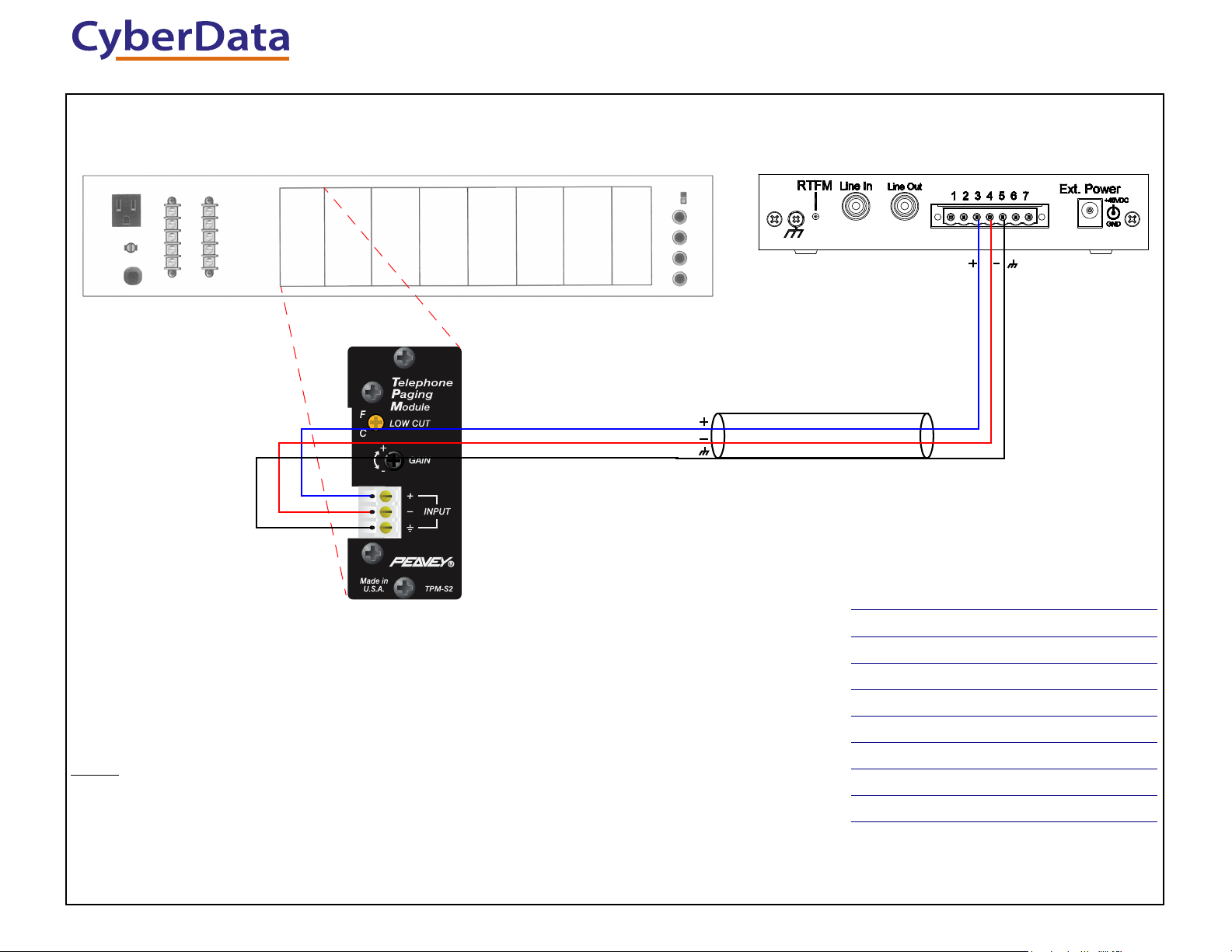The image size is (1232, 952).
Task: Click the Ext. Power DC jack
Action: (1090, 212)
